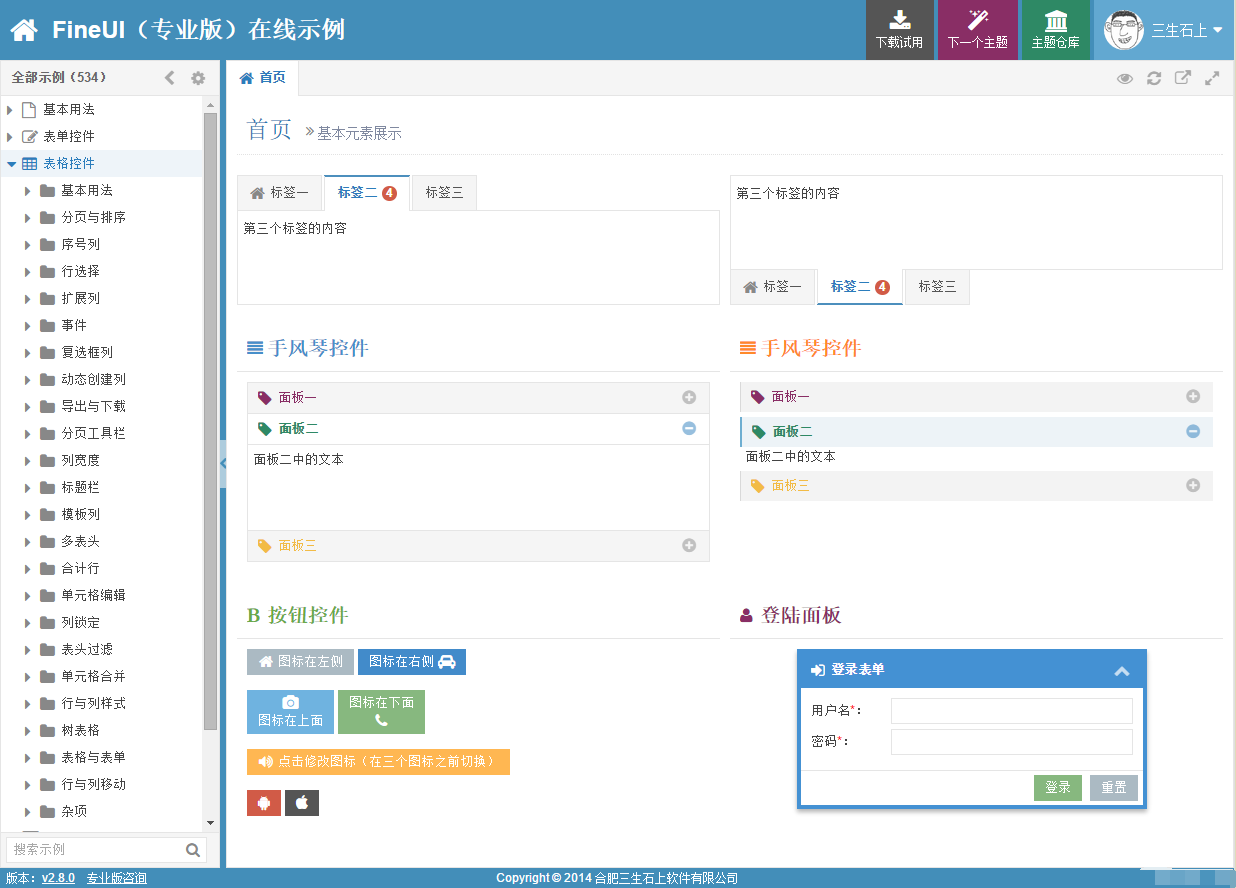1236x888 pixels.
Task: Refresh the current tab with the reload icon
Action: click(1154, 78)
